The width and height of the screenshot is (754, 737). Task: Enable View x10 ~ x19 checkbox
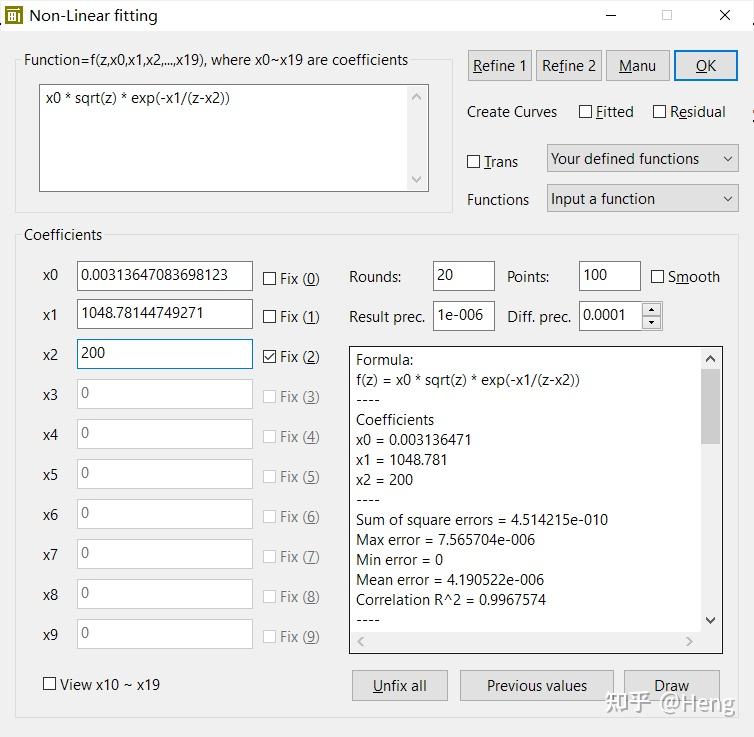[50, 684]
